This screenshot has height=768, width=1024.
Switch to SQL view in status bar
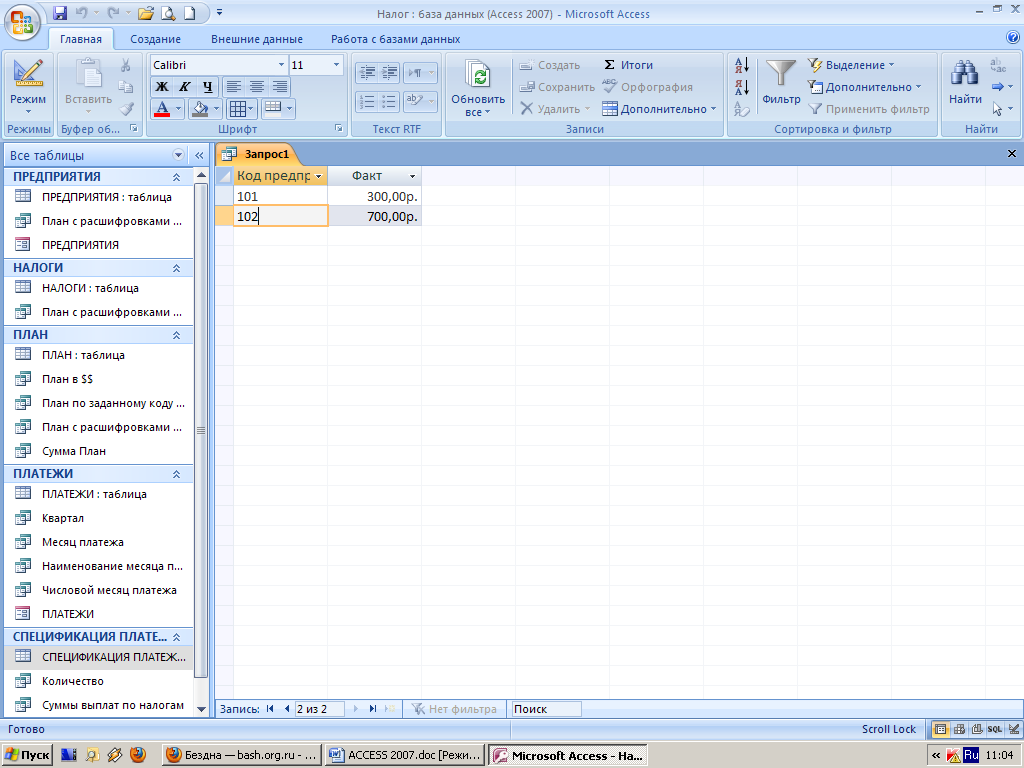click(995, 729)
